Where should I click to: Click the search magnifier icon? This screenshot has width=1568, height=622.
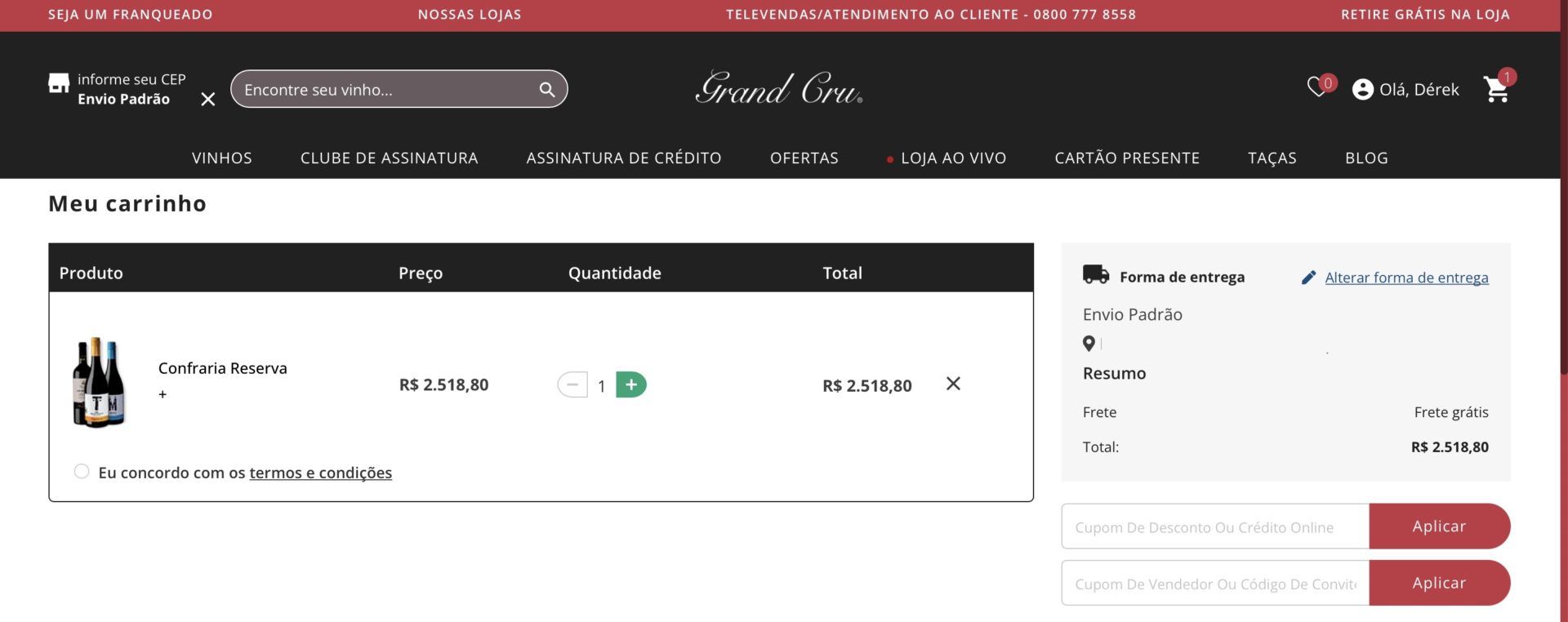click(x=547, y=90)
